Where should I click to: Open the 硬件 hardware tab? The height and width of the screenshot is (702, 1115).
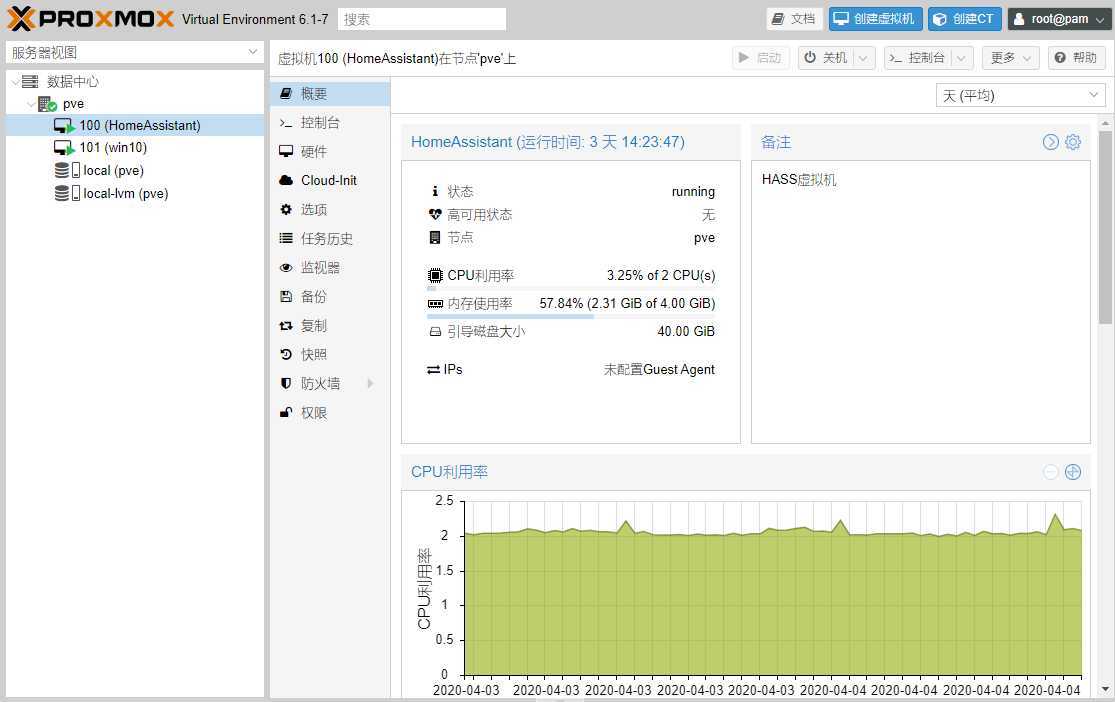(330, 151)
